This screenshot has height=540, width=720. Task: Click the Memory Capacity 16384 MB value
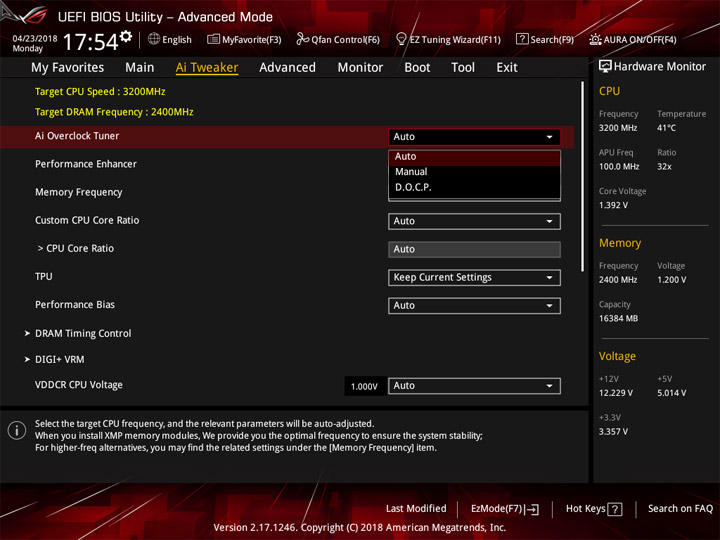(x=618, y=318)
